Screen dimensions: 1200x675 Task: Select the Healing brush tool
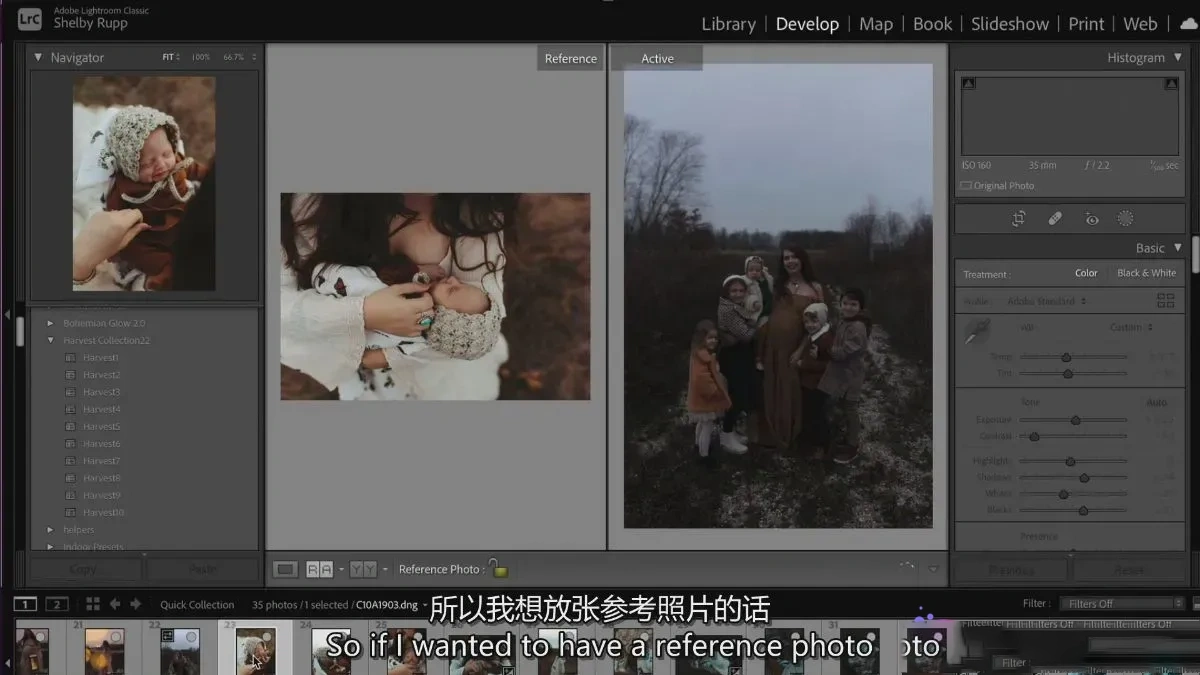[x=1055, y=219]
